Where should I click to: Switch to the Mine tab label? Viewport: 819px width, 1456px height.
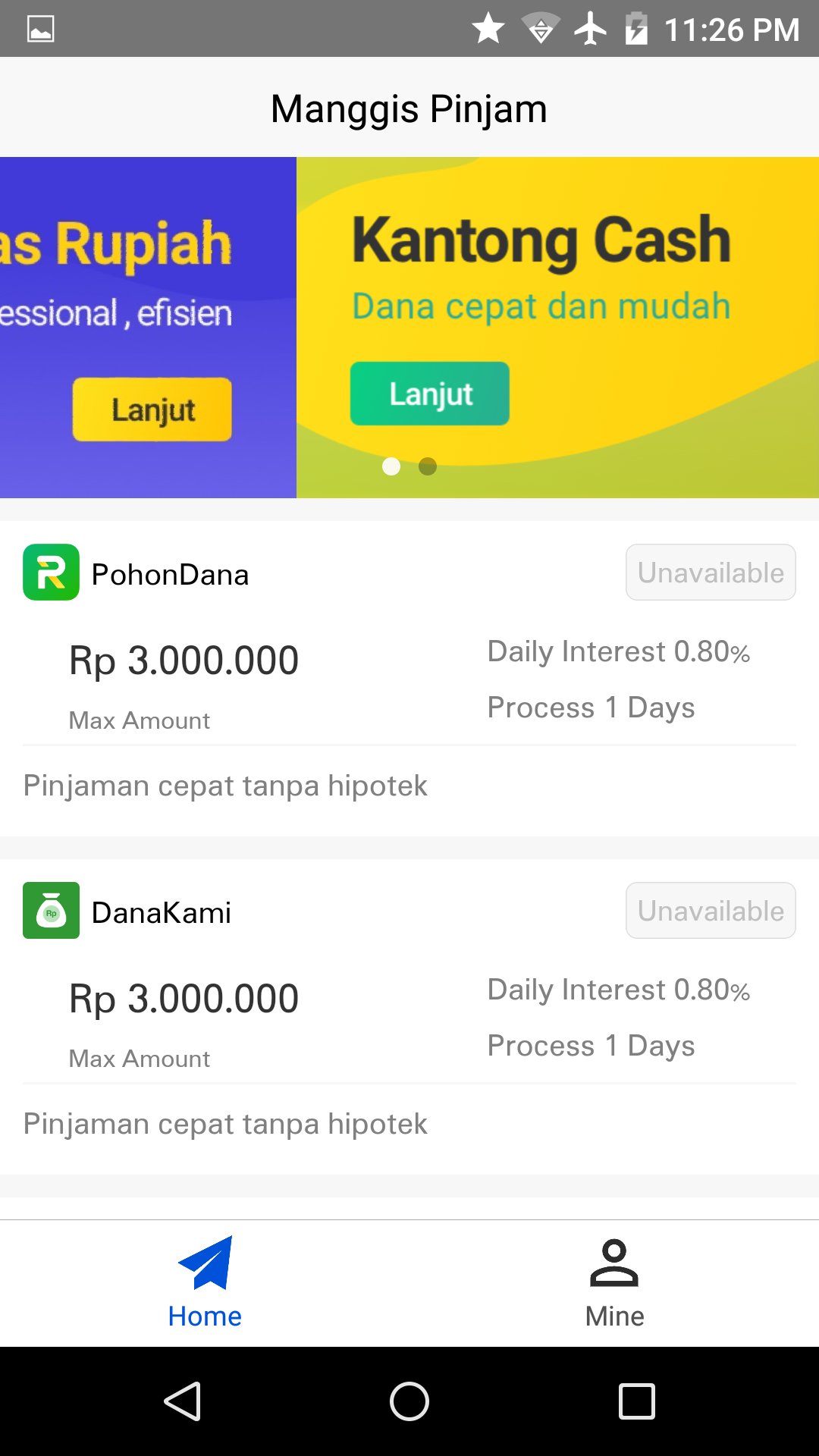pyautogui.click(x=614, y=1316)
